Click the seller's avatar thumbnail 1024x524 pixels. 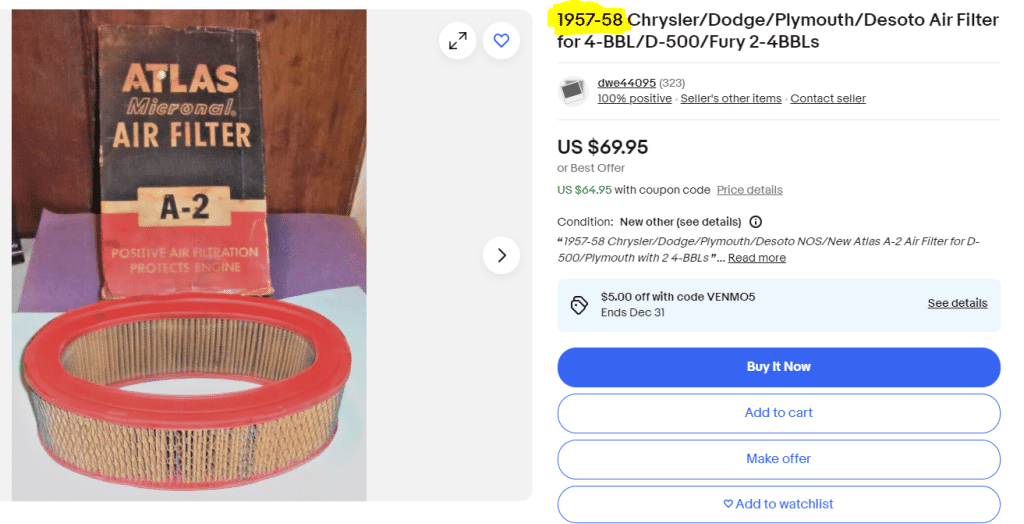click(574, 91)
